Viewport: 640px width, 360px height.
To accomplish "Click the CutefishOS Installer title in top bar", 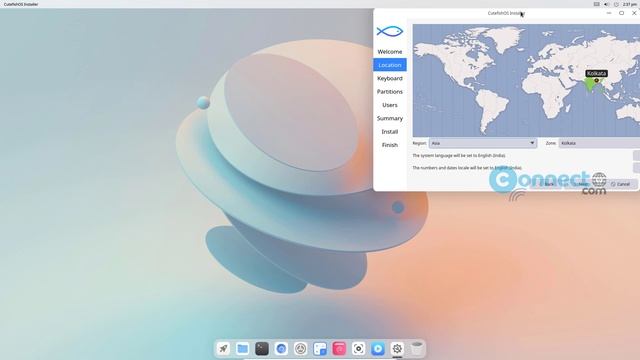I will (x=21, y=4).
